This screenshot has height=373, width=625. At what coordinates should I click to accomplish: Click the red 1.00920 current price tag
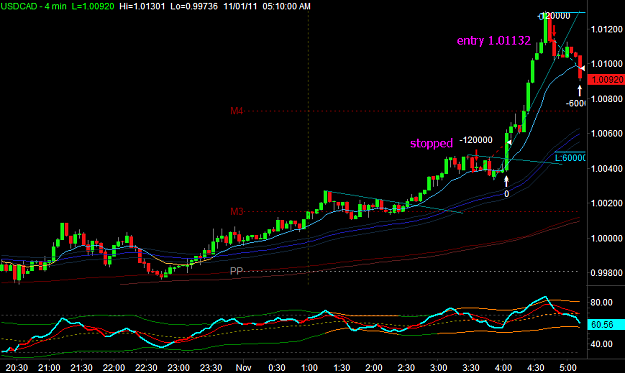point(606,80)
